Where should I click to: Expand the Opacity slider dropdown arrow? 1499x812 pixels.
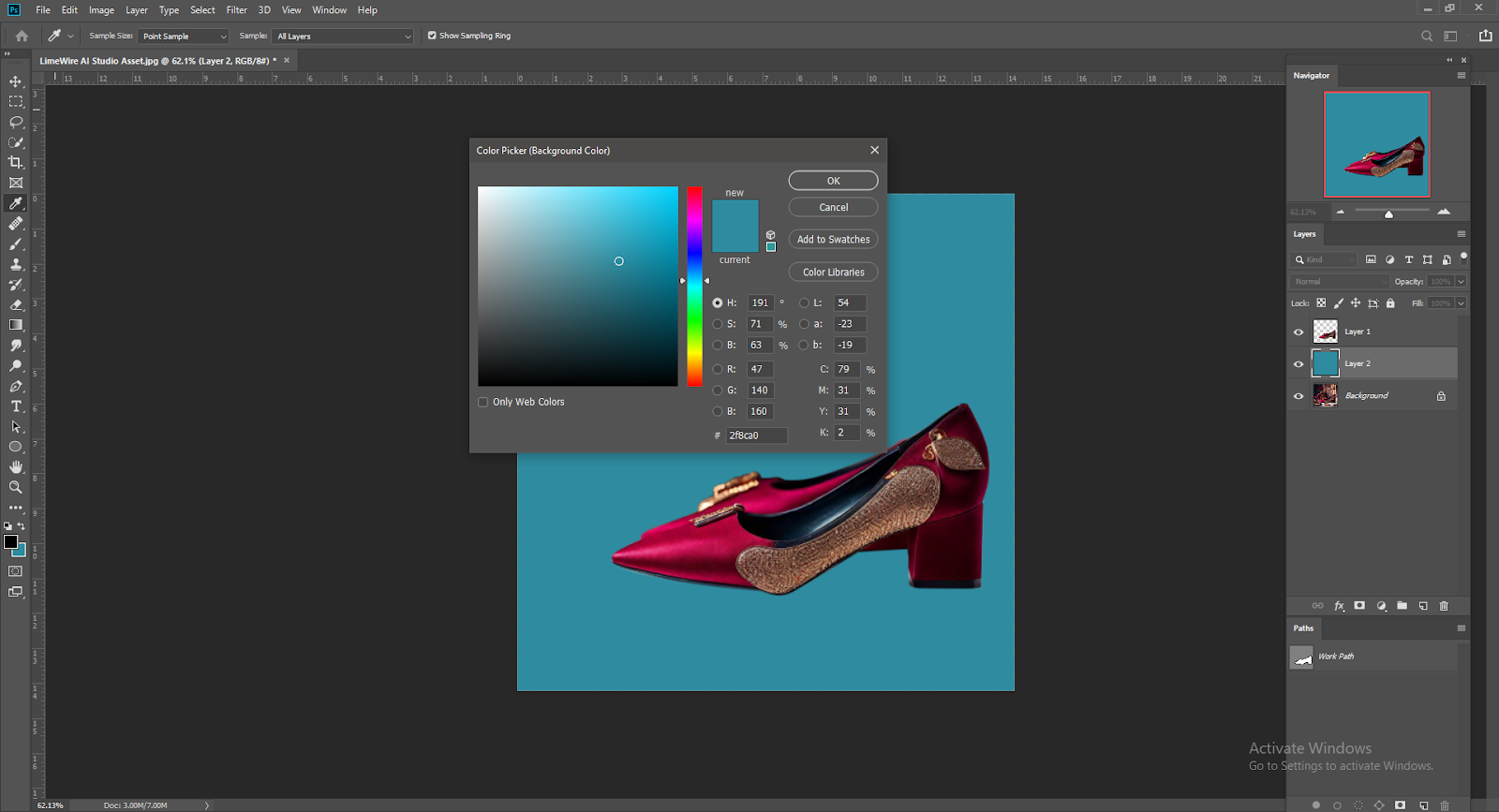(1461, 281)
